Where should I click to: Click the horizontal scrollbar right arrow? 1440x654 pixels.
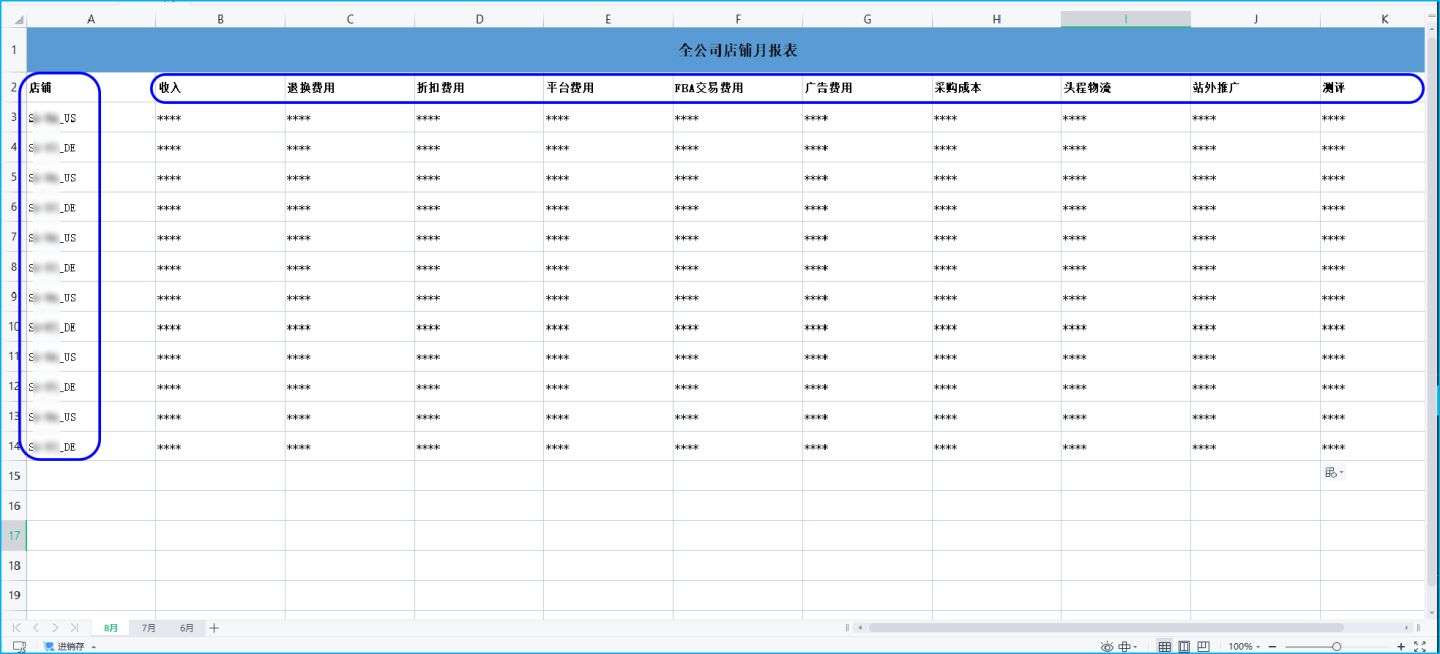coord(1408,627)
